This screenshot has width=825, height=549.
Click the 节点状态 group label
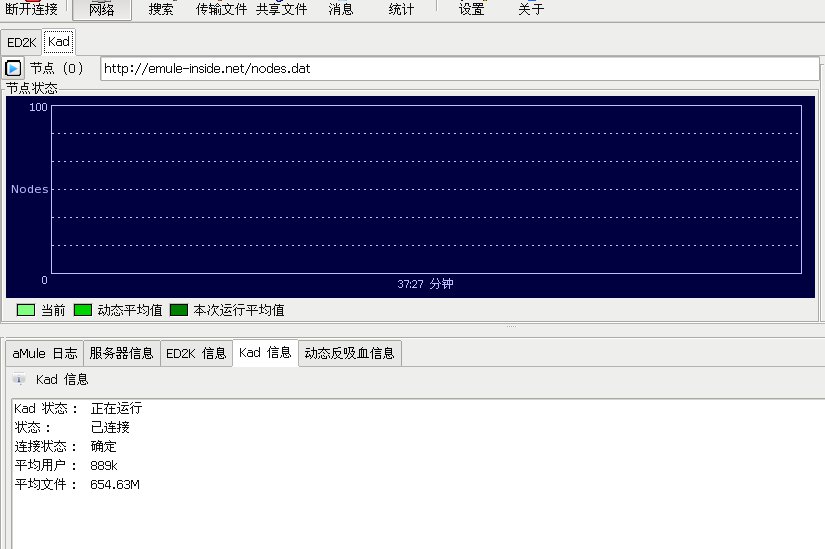click(32, 88)
